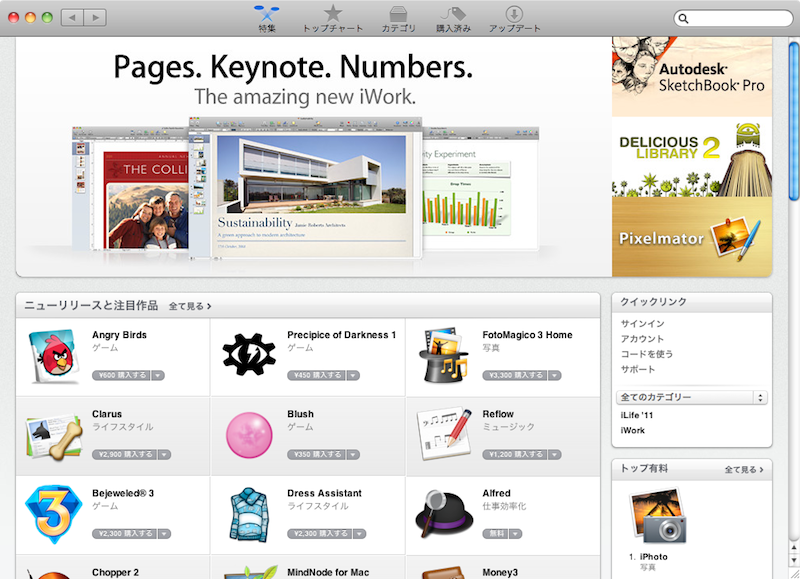Buy Bejeweled 3 for ¥2,300
The height and width of the screenshot is (579, 800).
pos(124,534)
